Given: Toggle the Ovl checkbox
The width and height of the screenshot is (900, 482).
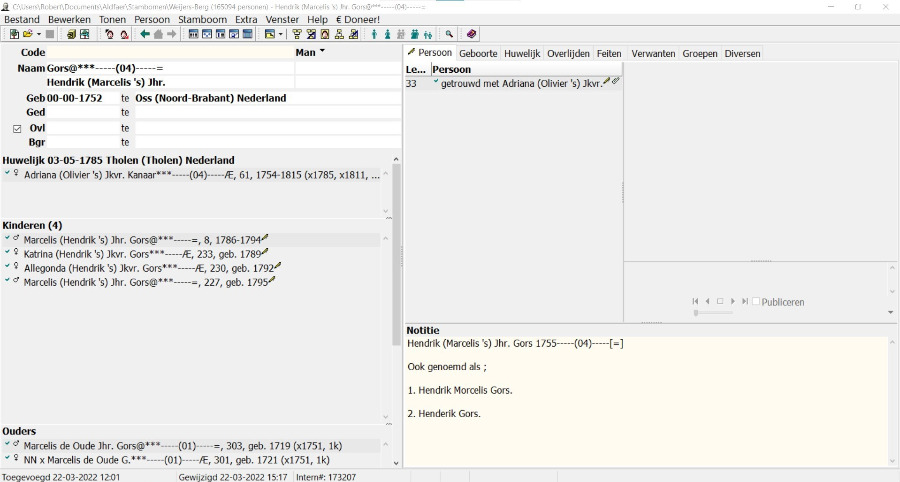Looking at the screenshot, I should click(17, 128).
